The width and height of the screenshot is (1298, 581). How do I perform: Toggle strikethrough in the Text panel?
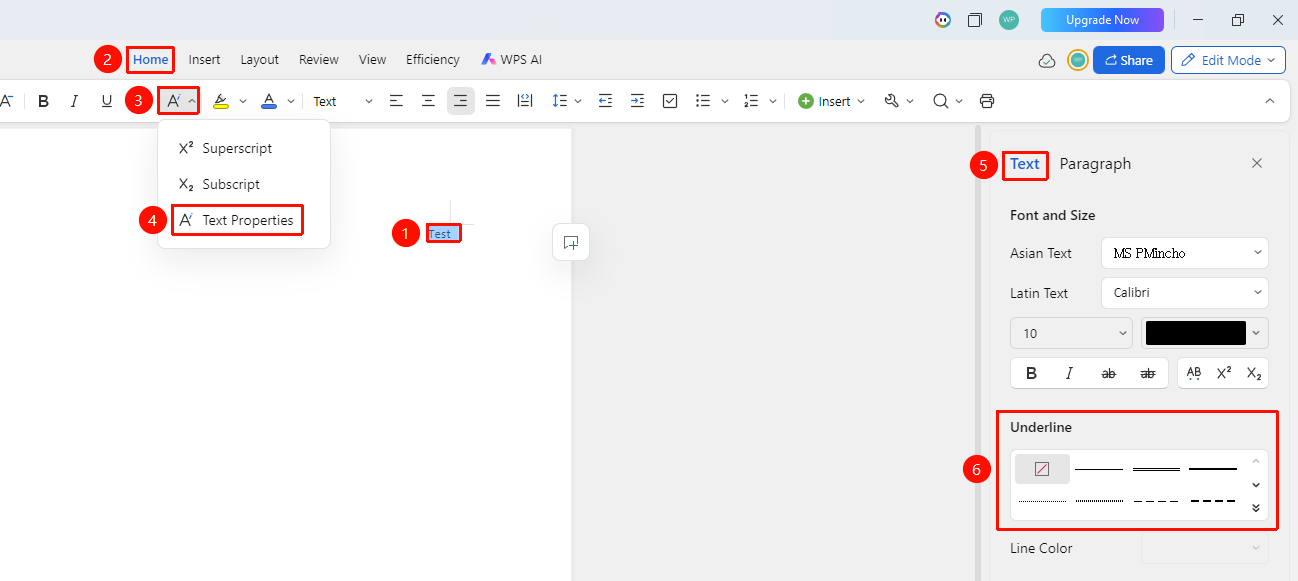[x=1108, y=373]
